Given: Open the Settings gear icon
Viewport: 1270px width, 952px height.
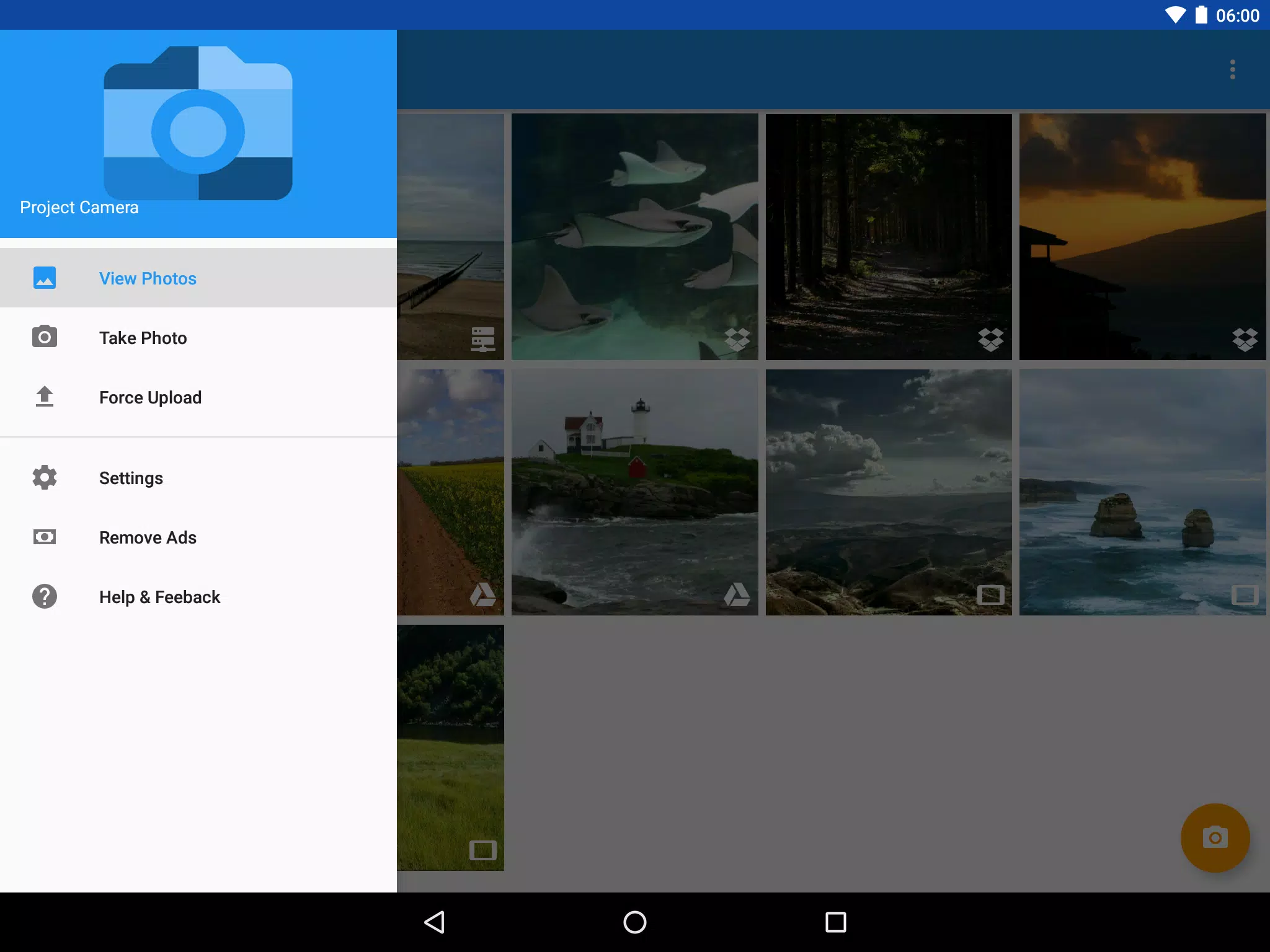Looking at the screenshot, I should click(x=45, y=477).
